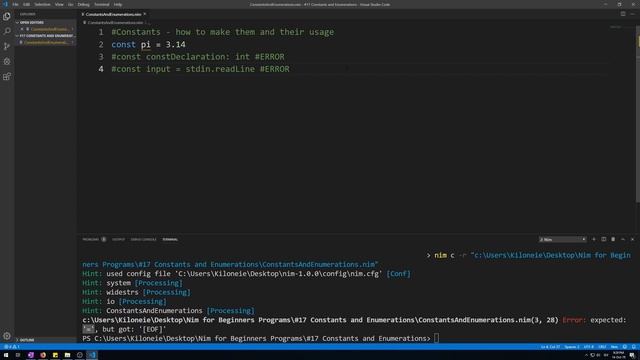Kill the terminal with trash icon

[613, 239]
